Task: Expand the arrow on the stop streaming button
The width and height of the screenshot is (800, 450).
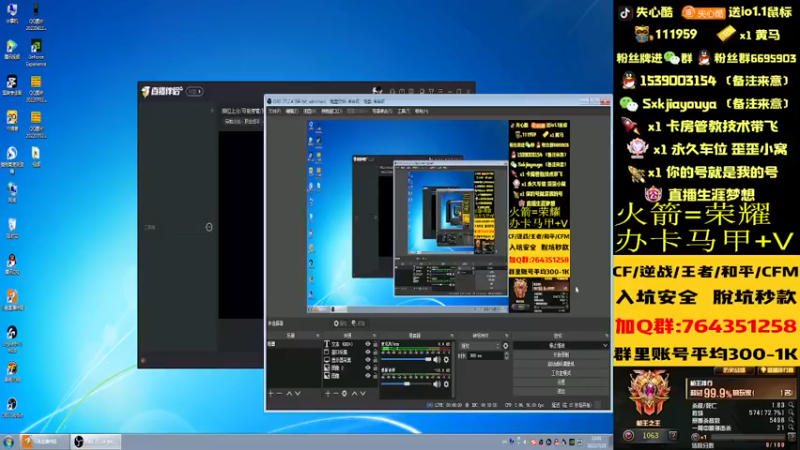Action: 605,345
